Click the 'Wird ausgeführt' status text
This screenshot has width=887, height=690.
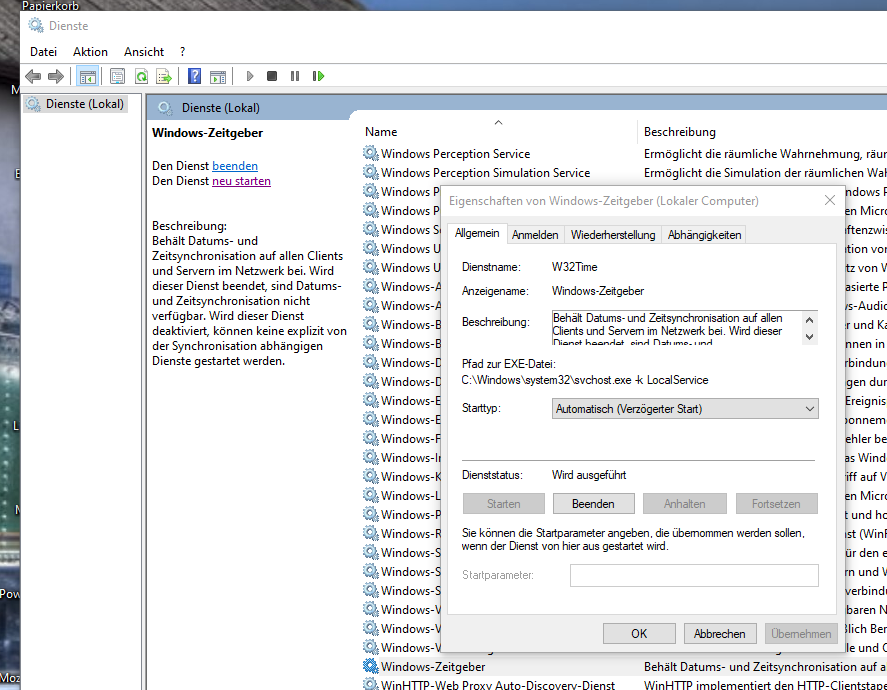point(589,475)
